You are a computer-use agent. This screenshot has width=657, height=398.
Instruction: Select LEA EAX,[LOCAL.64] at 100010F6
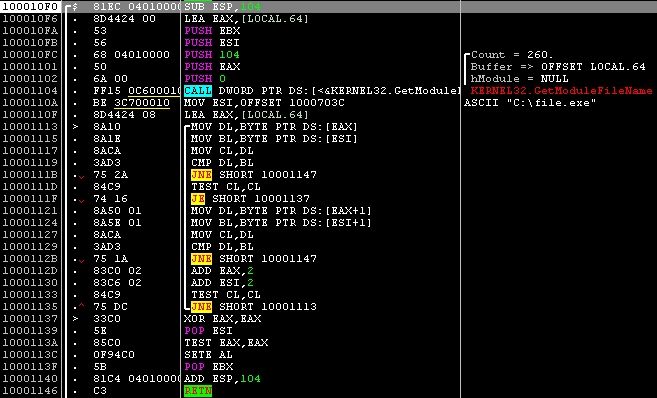(x=246, y=19)
